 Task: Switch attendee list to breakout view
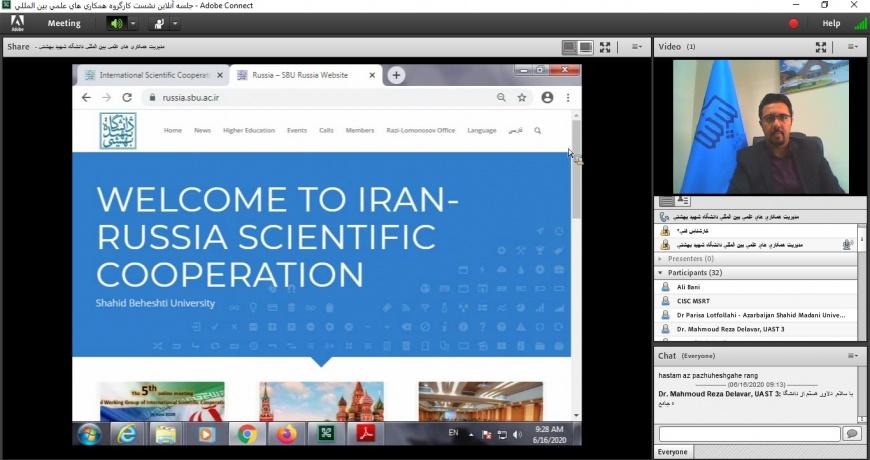tap(683, 201)
